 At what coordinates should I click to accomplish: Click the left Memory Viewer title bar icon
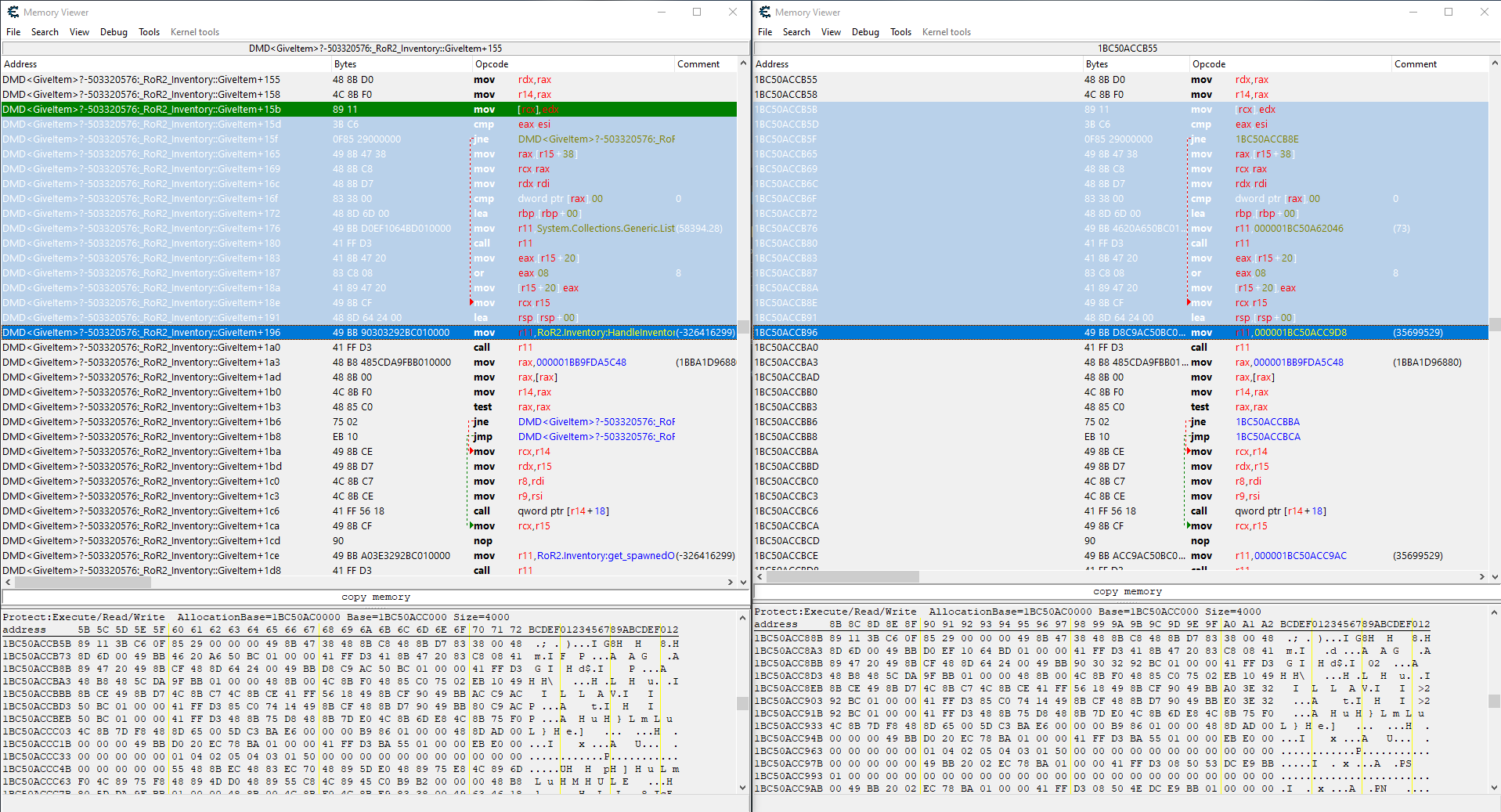(x=13, y=12)
